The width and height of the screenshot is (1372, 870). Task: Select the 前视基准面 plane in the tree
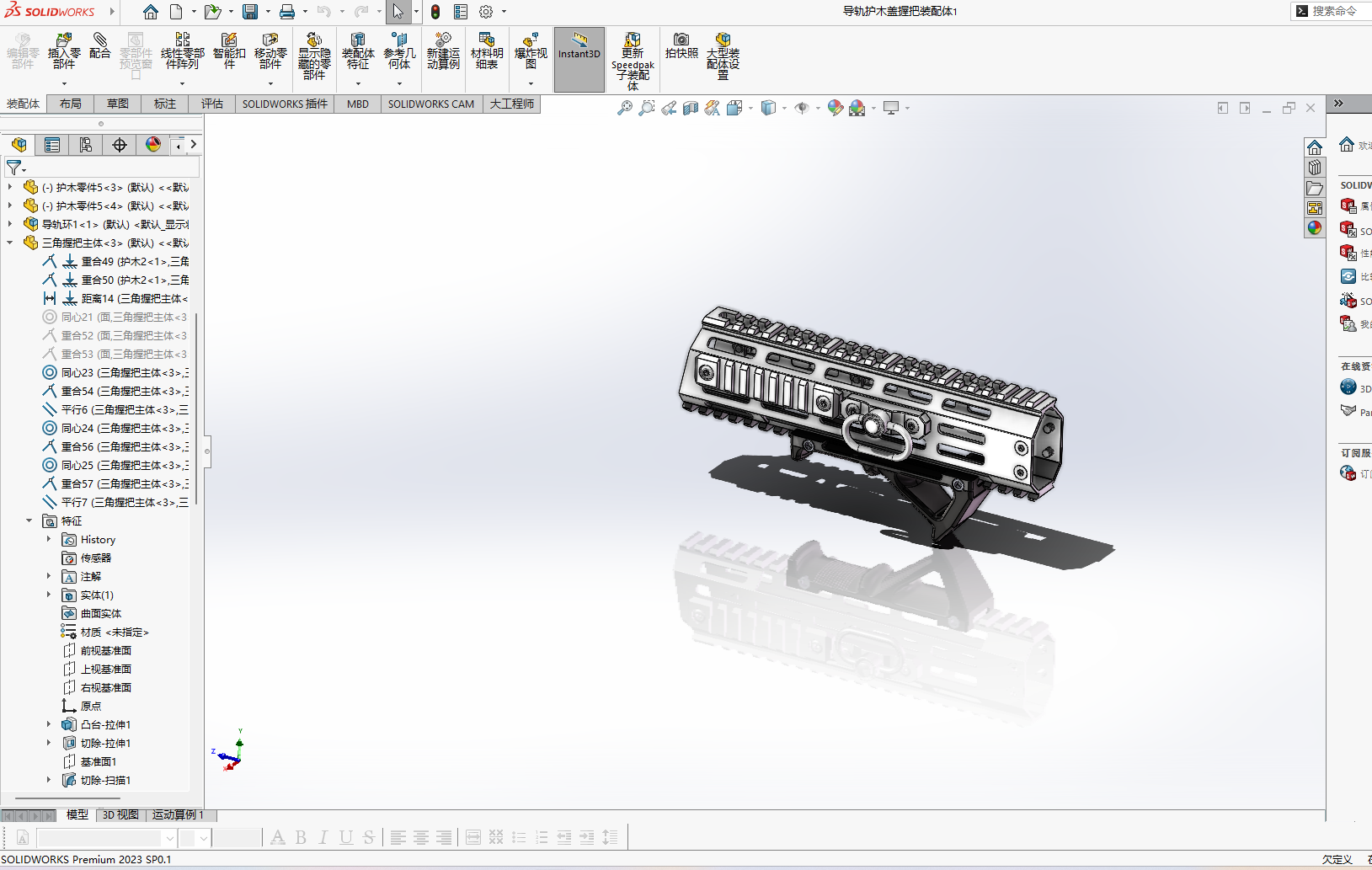tap(97, 650)
